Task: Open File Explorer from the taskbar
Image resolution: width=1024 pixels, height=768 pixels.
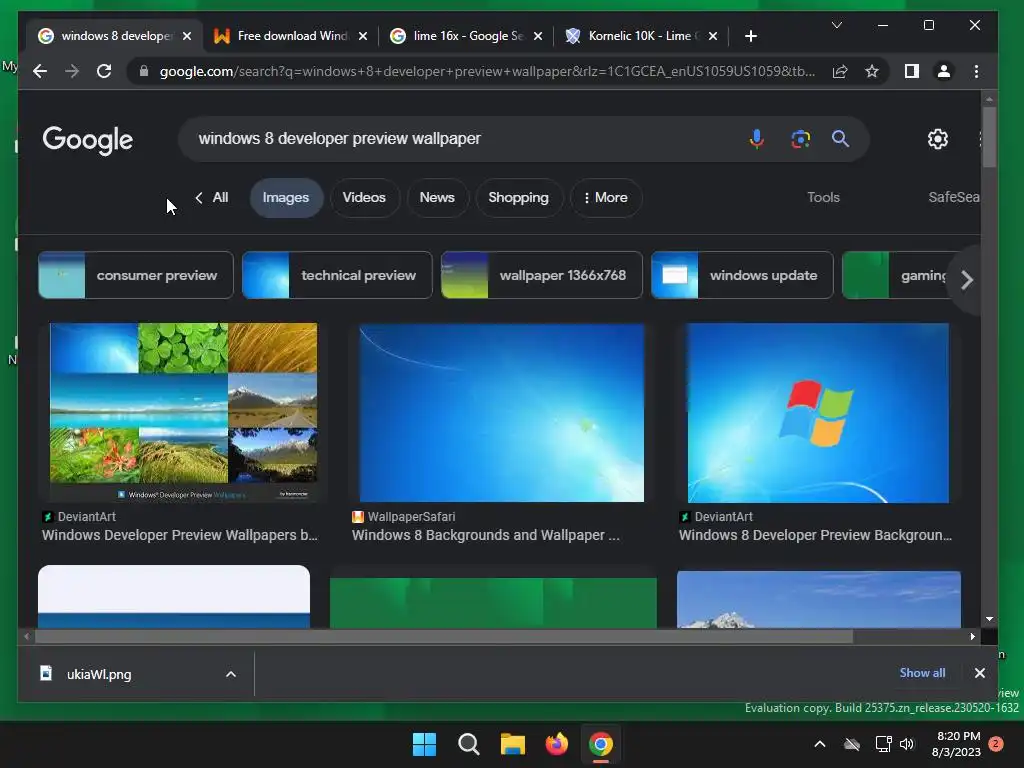Action: click(x=513, y=744)
